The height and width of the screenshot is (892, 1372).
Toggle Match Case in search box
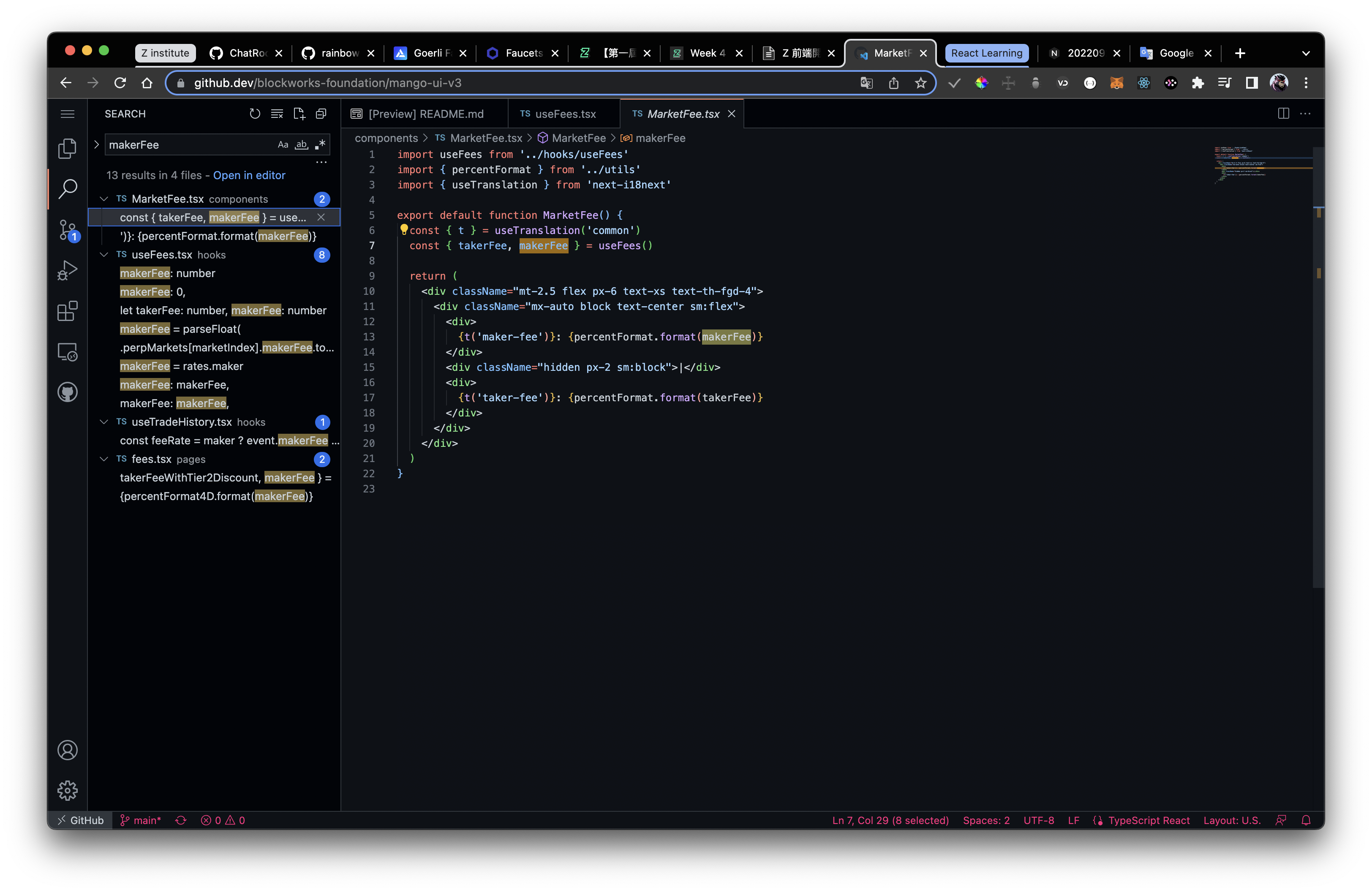click(x=283, y=144)
